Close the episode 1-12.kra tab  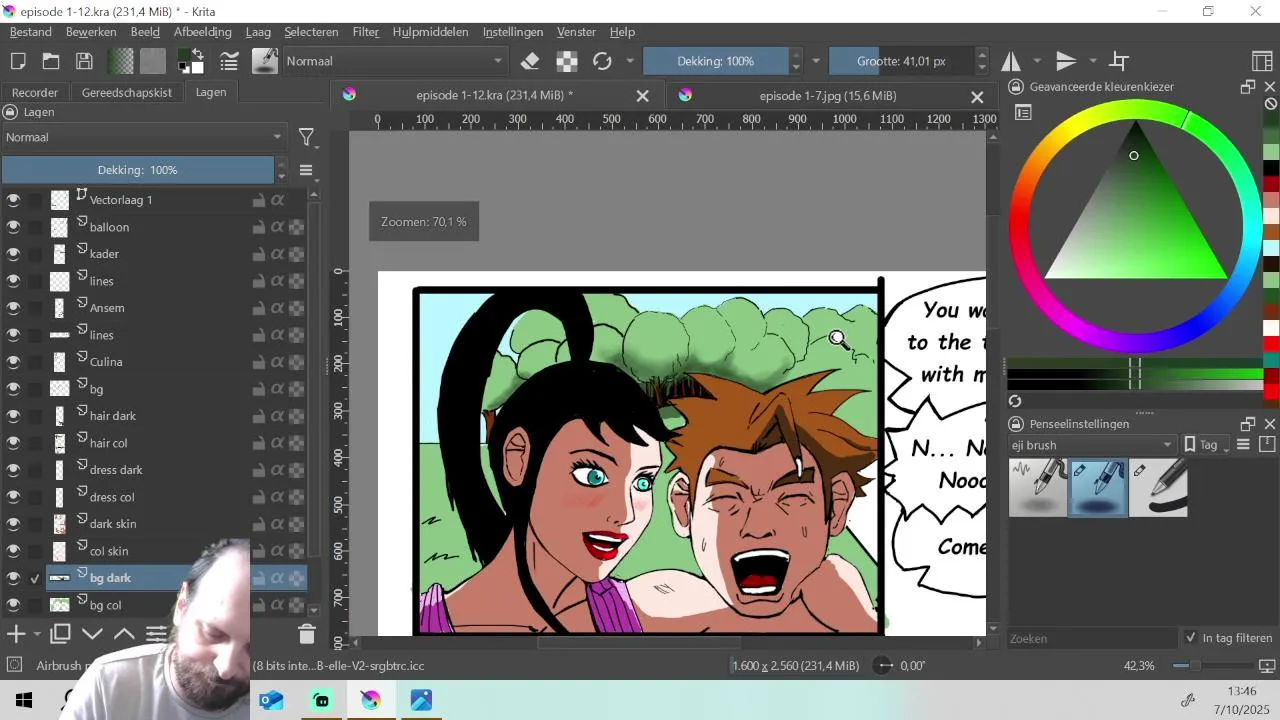point(643,96)
